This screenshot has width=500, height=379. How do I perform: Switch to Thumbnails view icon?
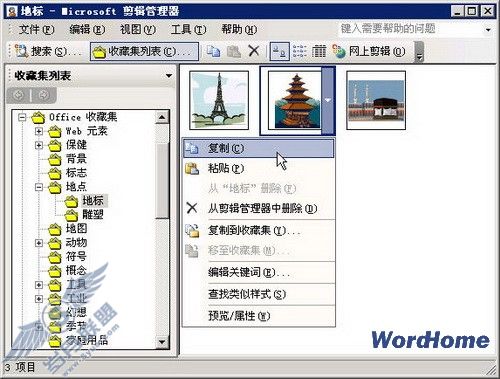pyautogui.click(x=279, y=51)
